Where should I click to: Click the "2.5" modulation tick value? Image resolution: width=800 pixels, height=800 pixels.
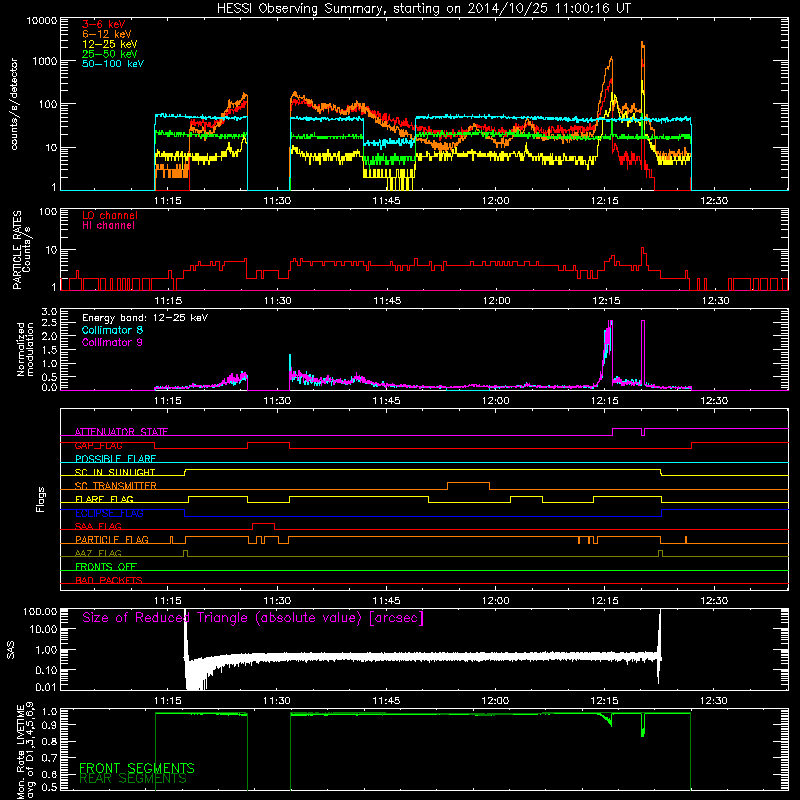49,323
